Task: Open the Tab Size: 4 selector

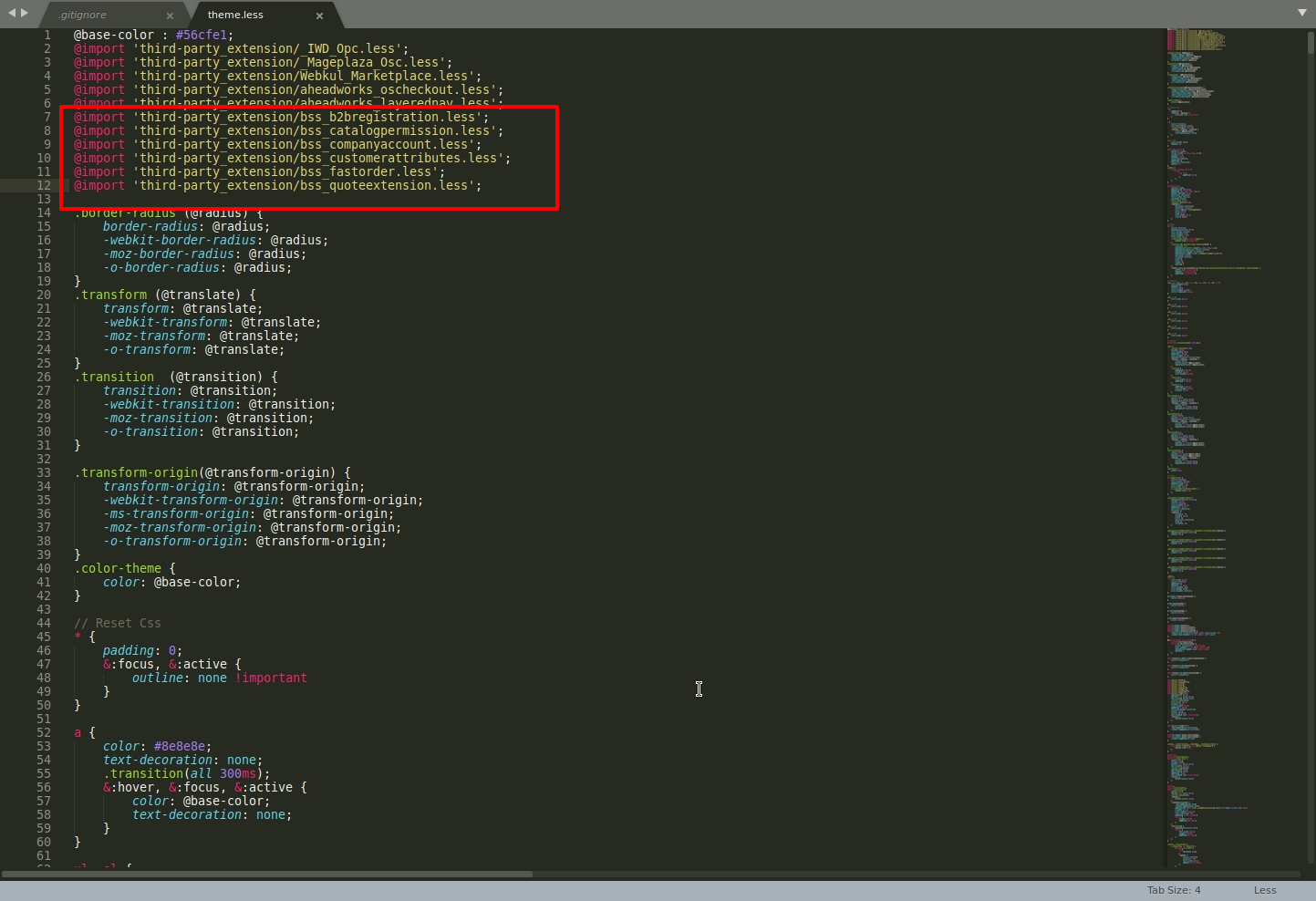Action: click(1174, 890)
